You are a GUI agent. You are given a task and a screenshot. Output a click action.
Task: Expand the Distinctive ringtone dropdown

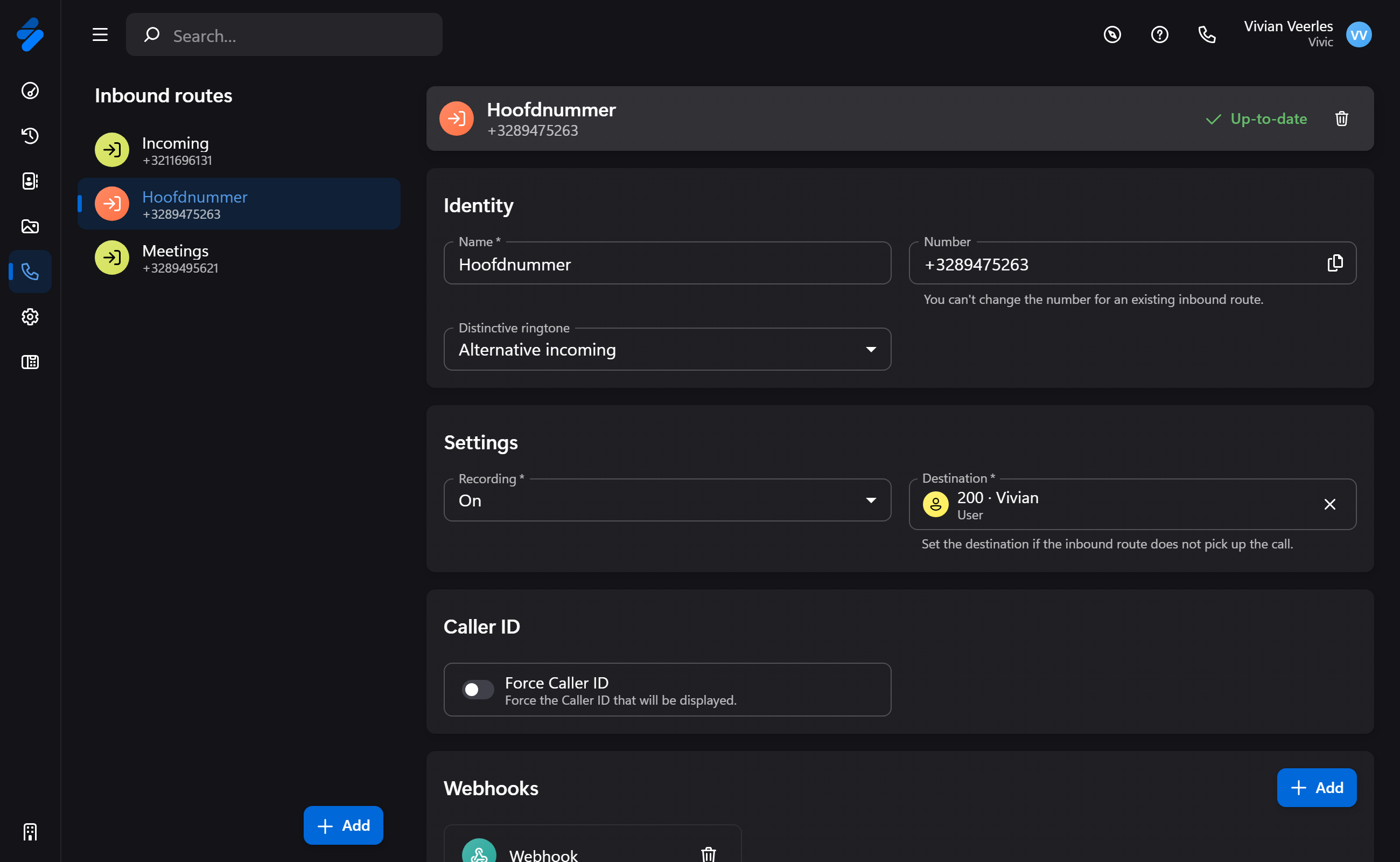(x=667, y=350)
